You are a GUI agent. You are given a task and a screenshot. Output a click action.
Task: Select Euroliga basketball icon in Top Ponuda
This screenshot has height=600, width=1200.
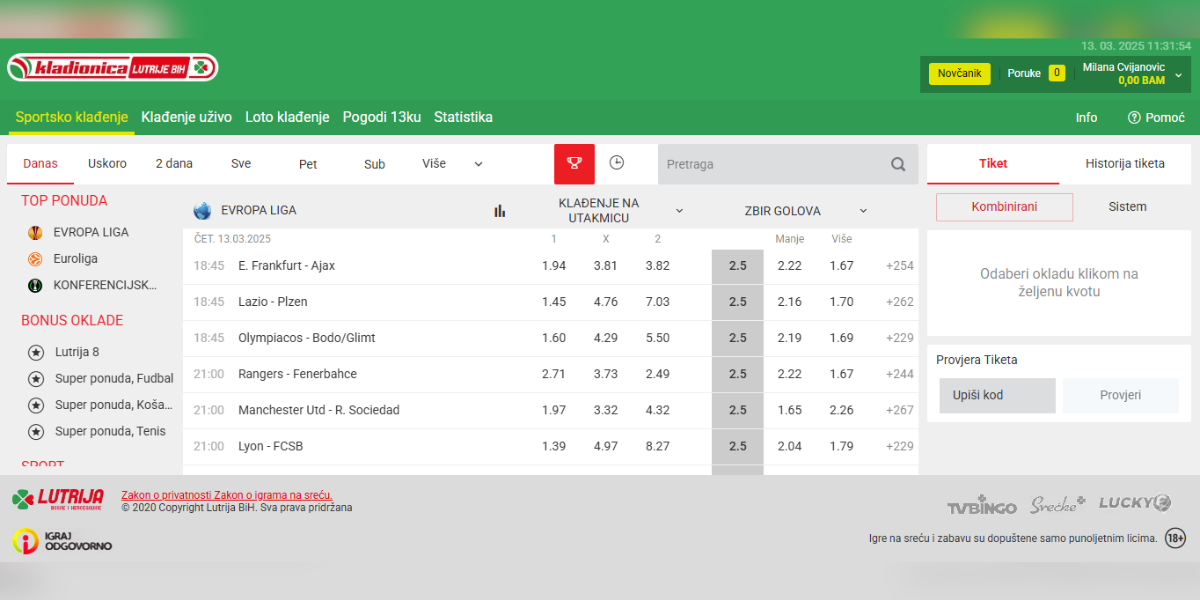click(x=35, y=258)
